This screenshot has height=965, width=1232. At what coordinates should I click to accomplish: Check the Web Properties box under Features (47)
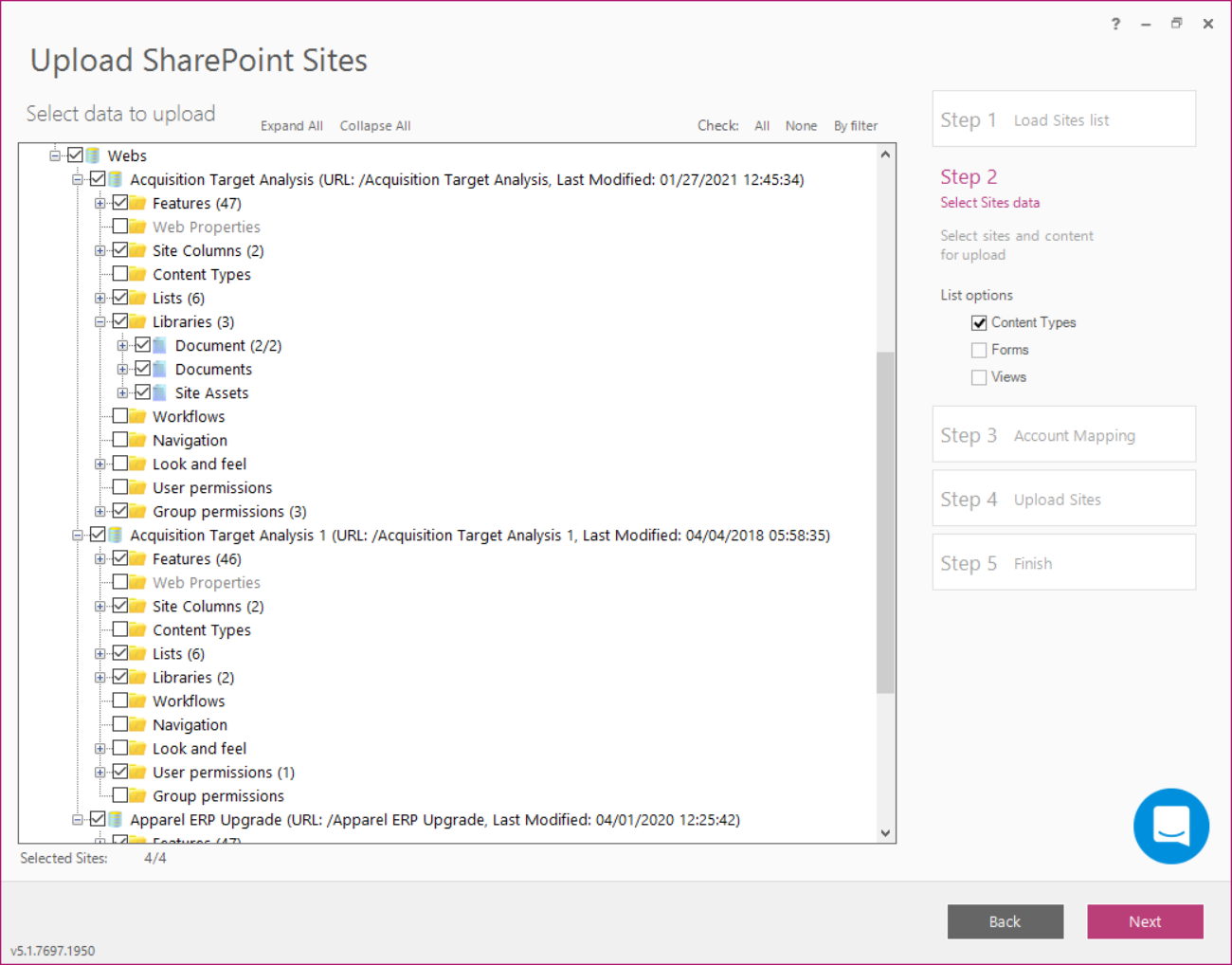click(x=120, y=226)
